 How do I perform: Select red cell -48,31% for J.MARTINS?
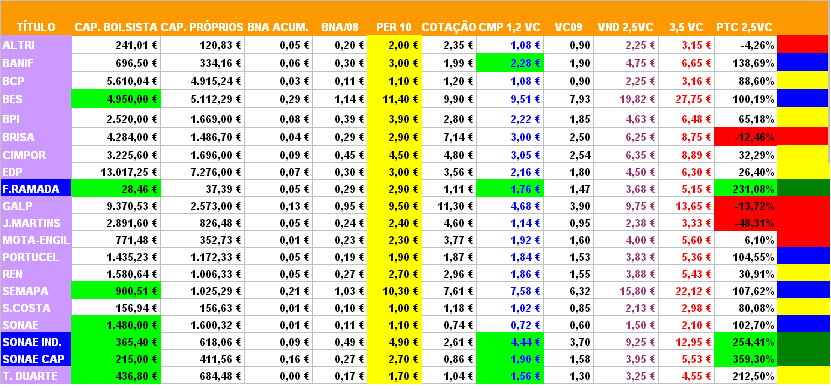[x=746, y=223]
